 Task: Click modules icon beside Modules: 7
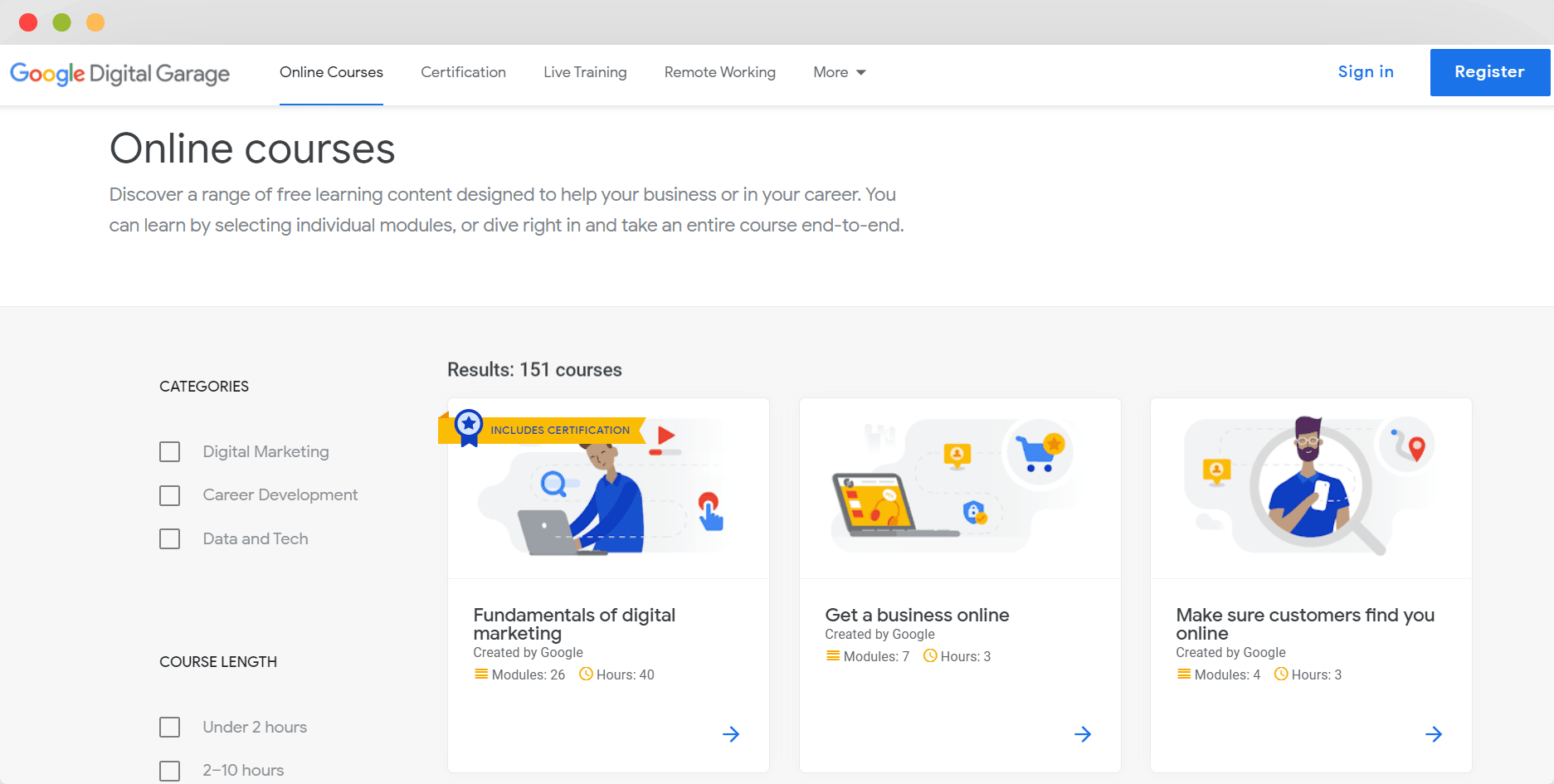(x=833, y=656)
